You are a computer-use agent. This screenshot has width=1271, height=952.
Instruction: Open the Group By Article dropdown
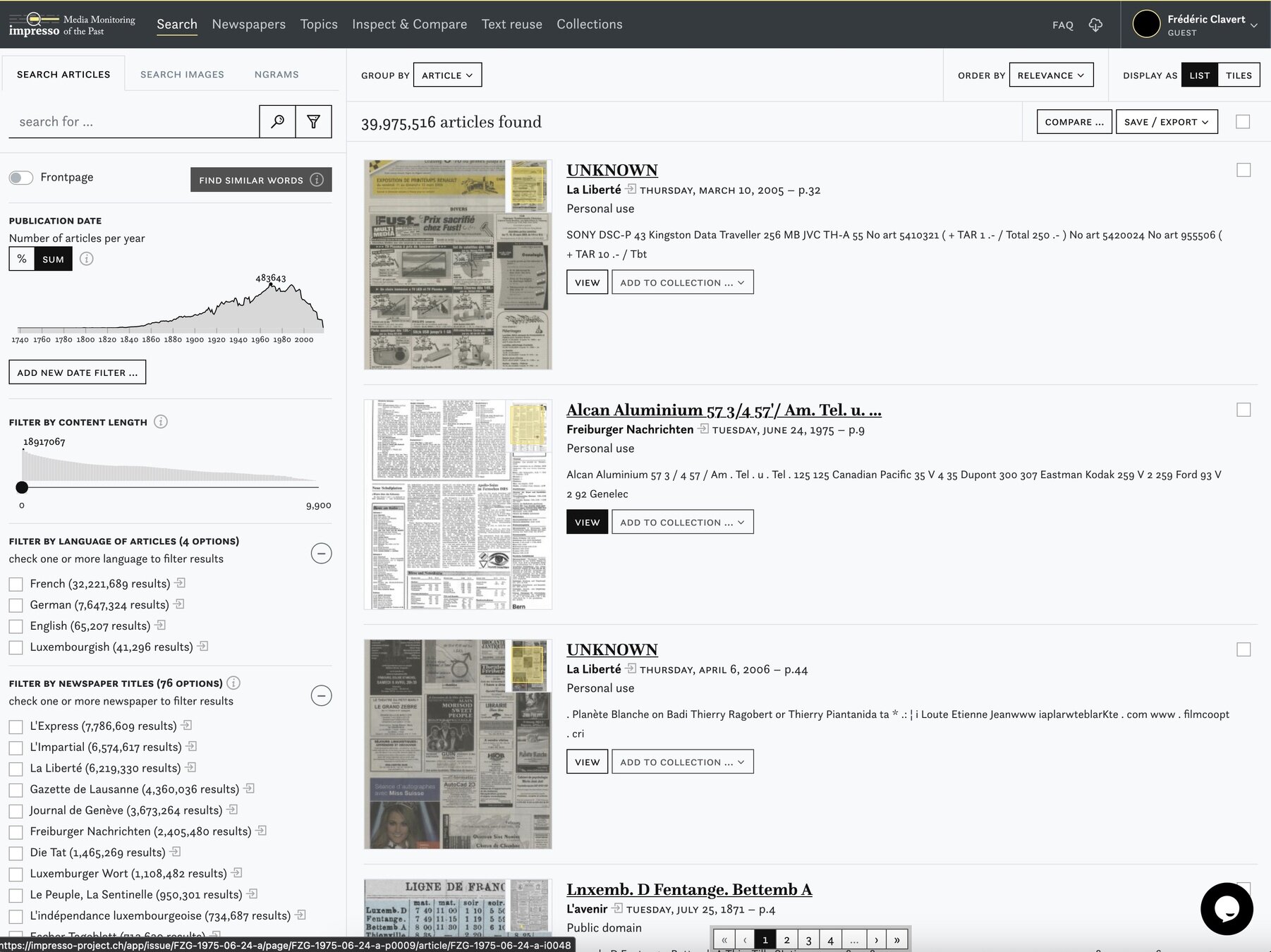pyautogui.click(x=448, y=75)
